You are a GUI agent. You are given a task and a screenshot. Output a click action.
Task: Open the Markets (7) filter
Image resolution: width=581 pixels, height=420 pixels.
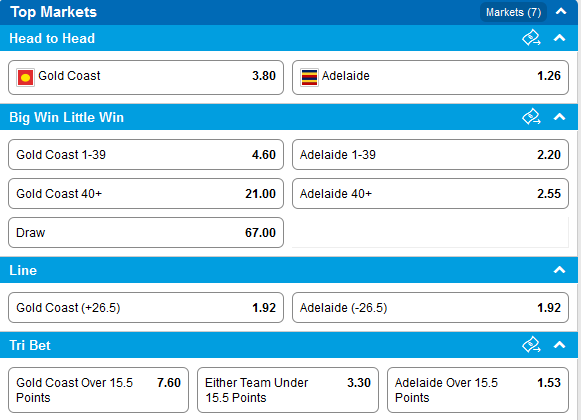pos(513,12)
